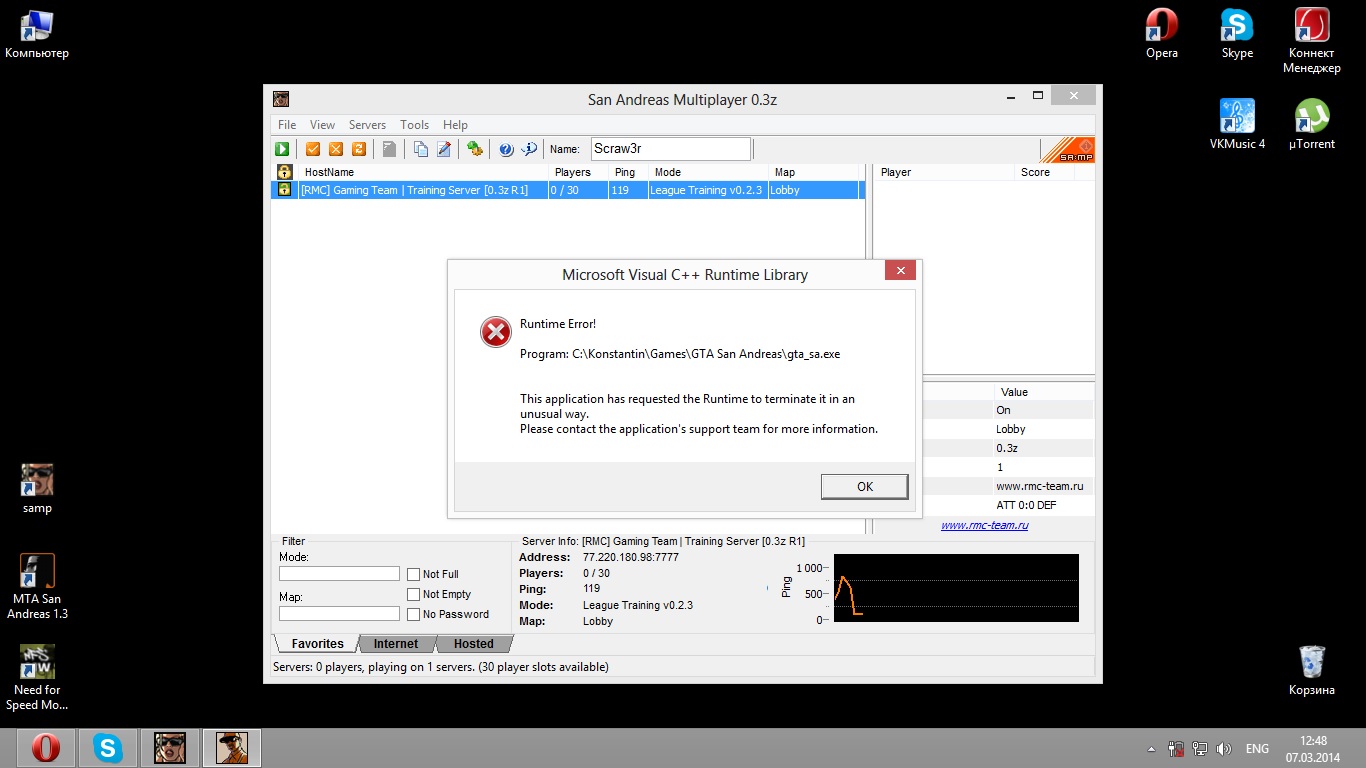Click the Score column header
The height and width of the screenshot is (768, 1366).
[1045, 172]
